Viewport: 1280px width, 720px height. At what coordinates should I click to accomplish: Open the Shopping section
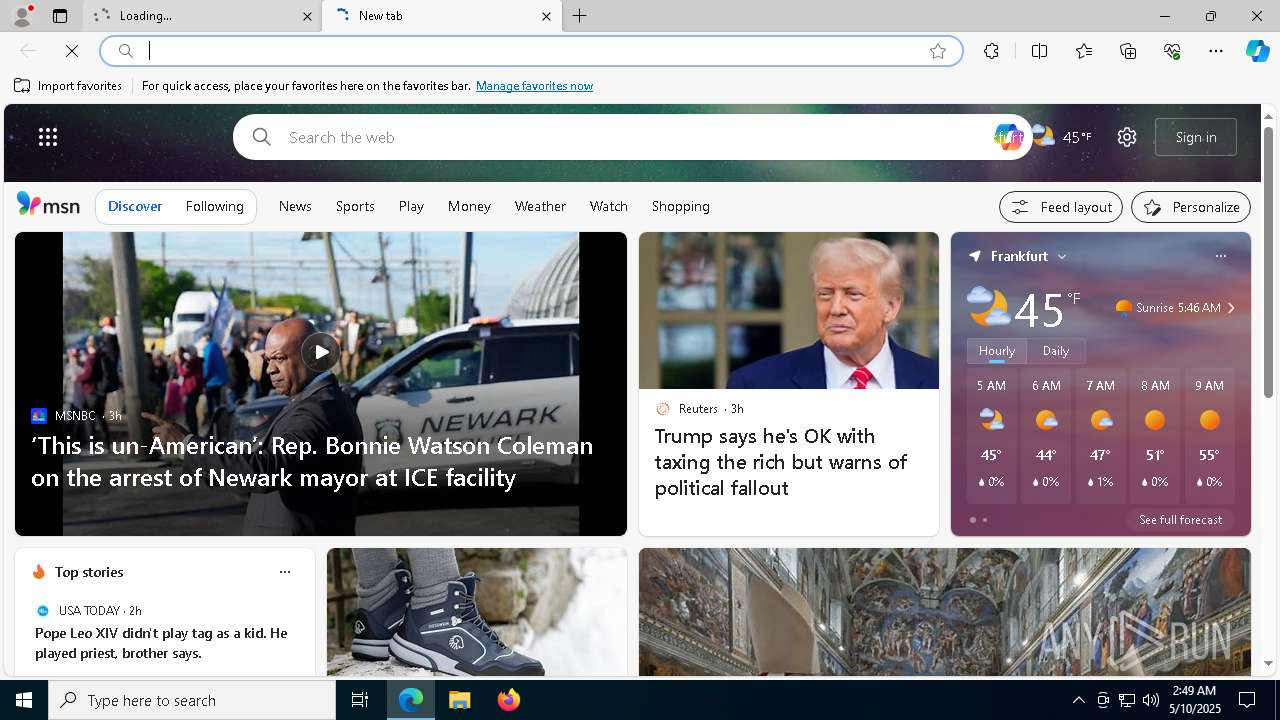[681, 206]
